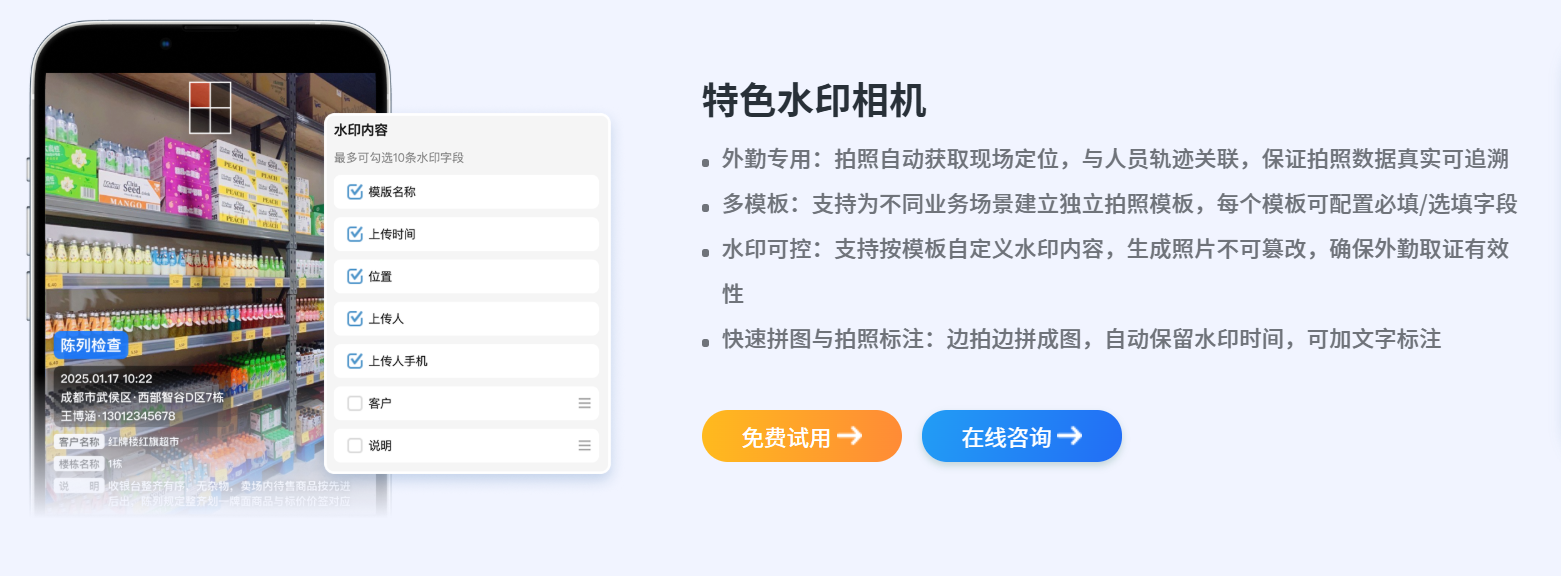Click the blue 陈列检查 tag on photo
Viewport: 1561px width, 576px height.
coord(91,346)
